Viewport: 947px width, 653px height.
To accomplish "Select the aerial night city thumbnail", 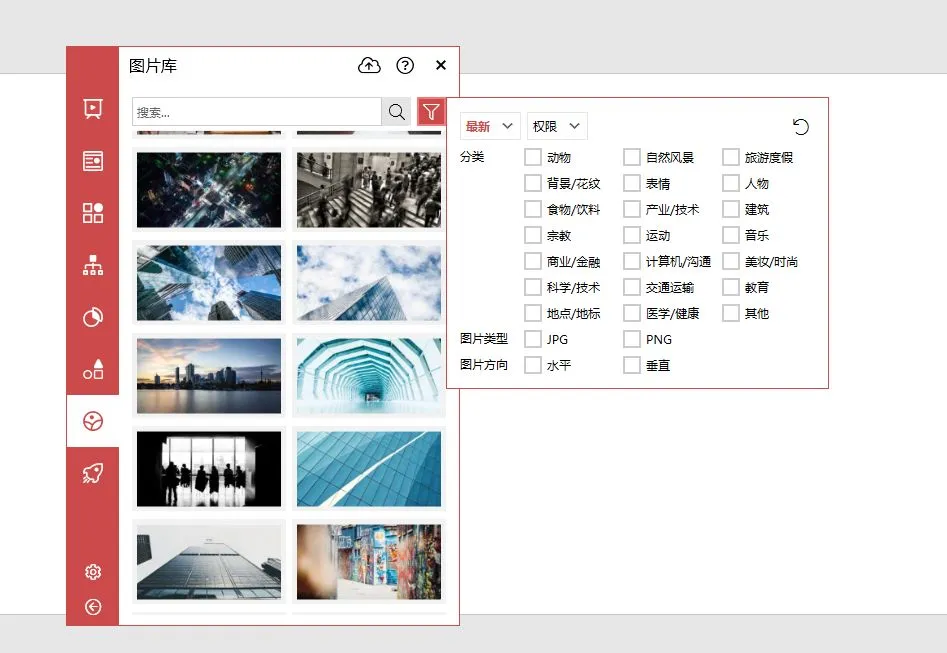I will coord(209,190).
